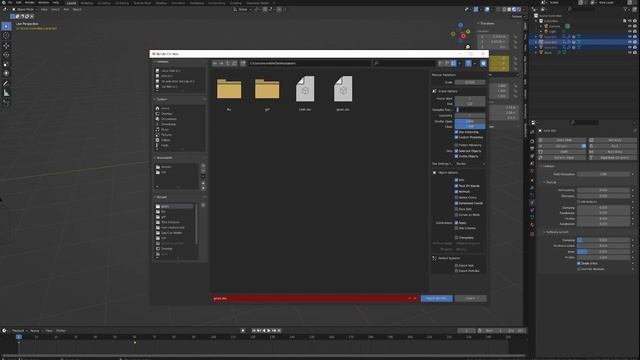Select the Annotate tool

[6, 84]
